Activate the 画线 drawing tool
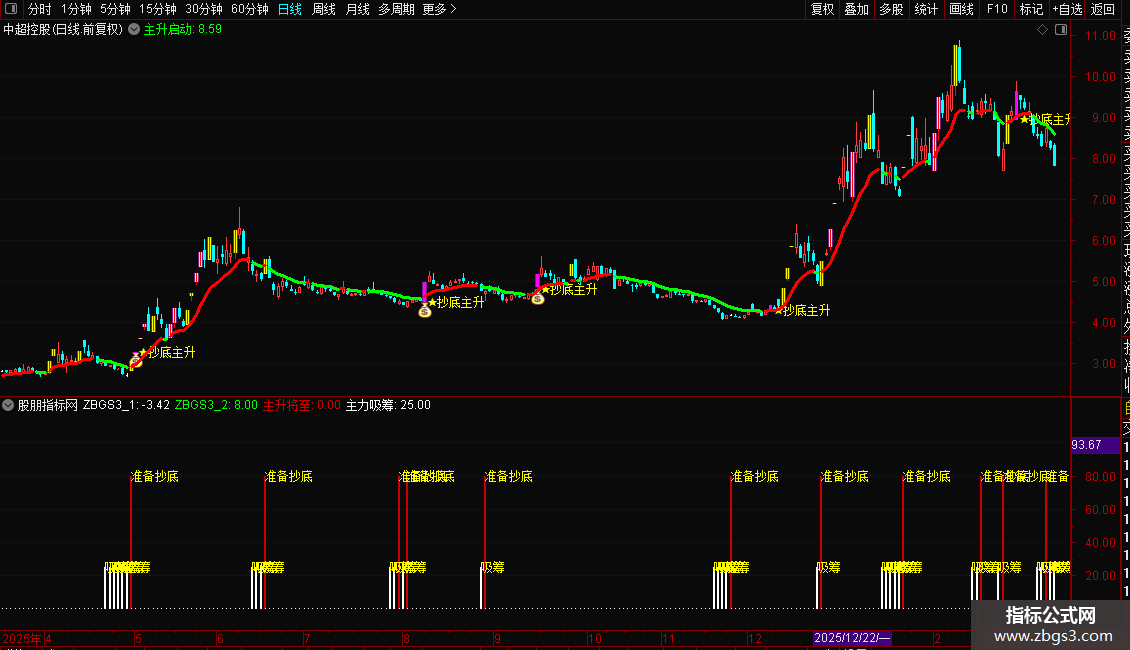The height and width of the screenshot is (650, 1130). pyautogui.click(x=961, y=9)
